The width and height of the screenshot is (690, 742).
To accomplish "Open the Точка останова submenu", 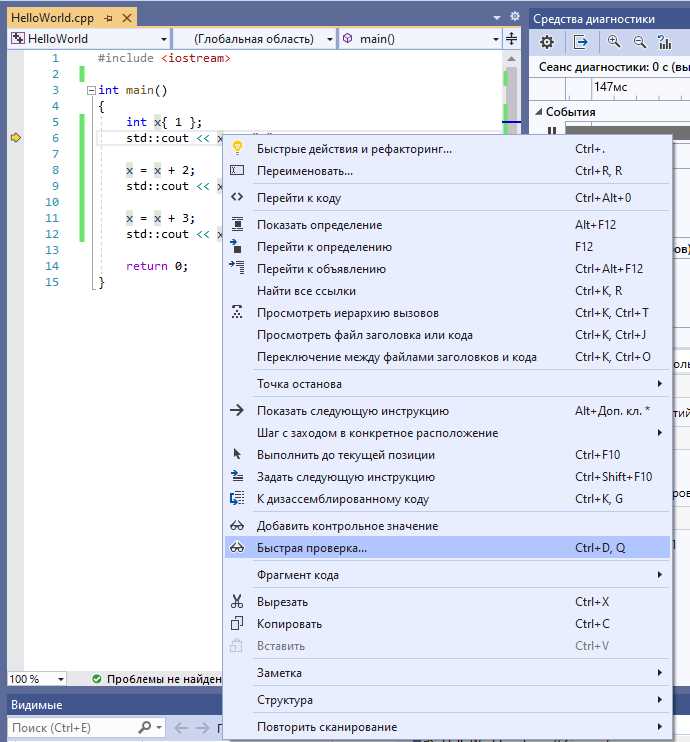I will [447, 384].
